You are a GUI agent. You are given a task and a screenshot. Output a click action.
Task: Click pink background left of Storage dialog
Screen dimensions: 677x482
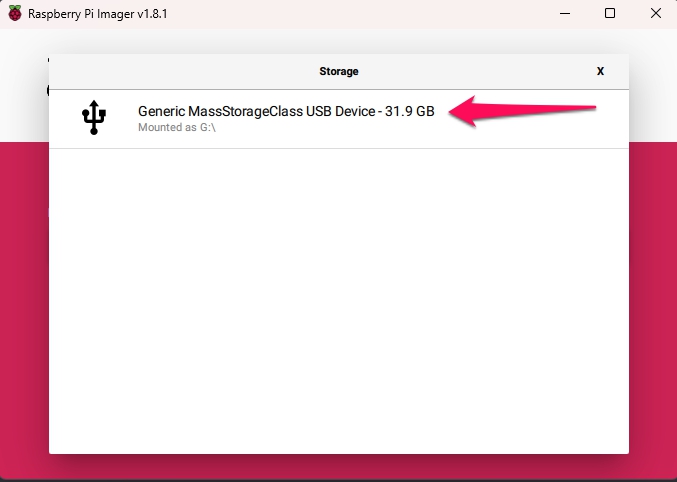pyautogui.click(x=24, y=300)
